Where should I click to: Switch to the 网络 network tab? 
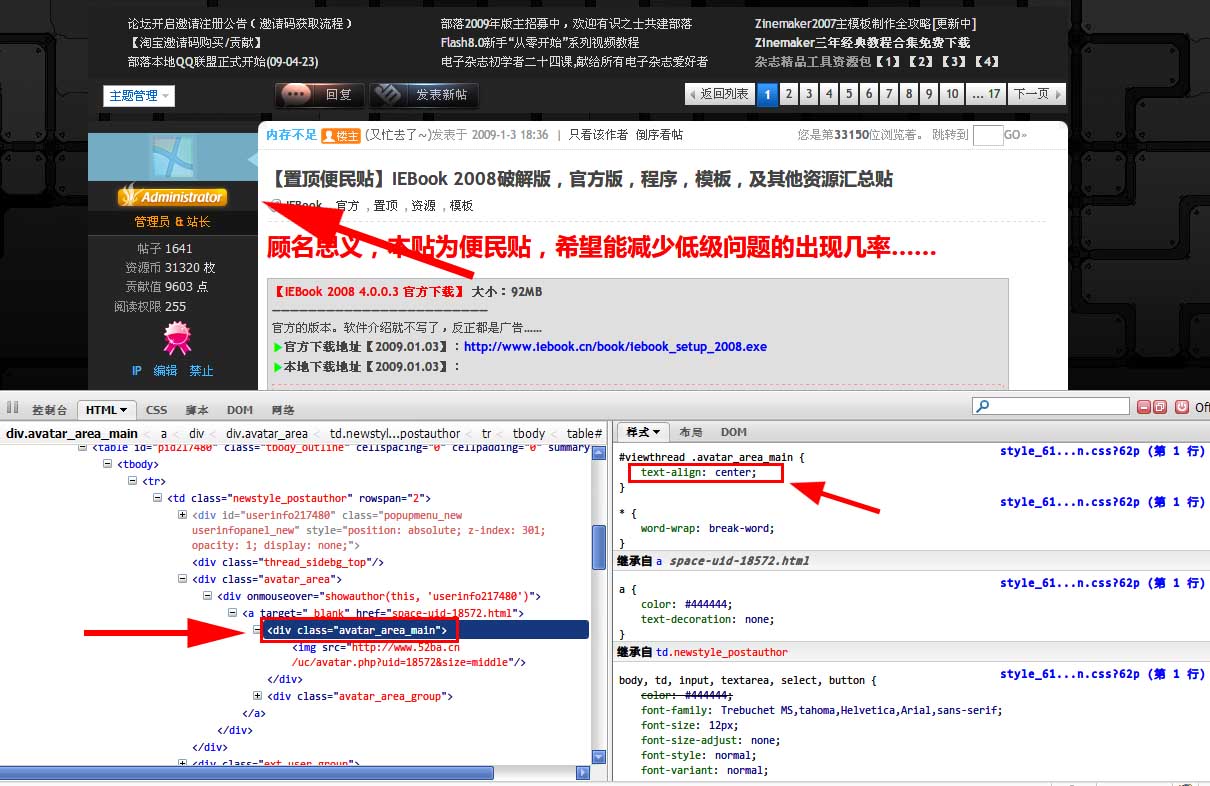[x=283, y=410]
